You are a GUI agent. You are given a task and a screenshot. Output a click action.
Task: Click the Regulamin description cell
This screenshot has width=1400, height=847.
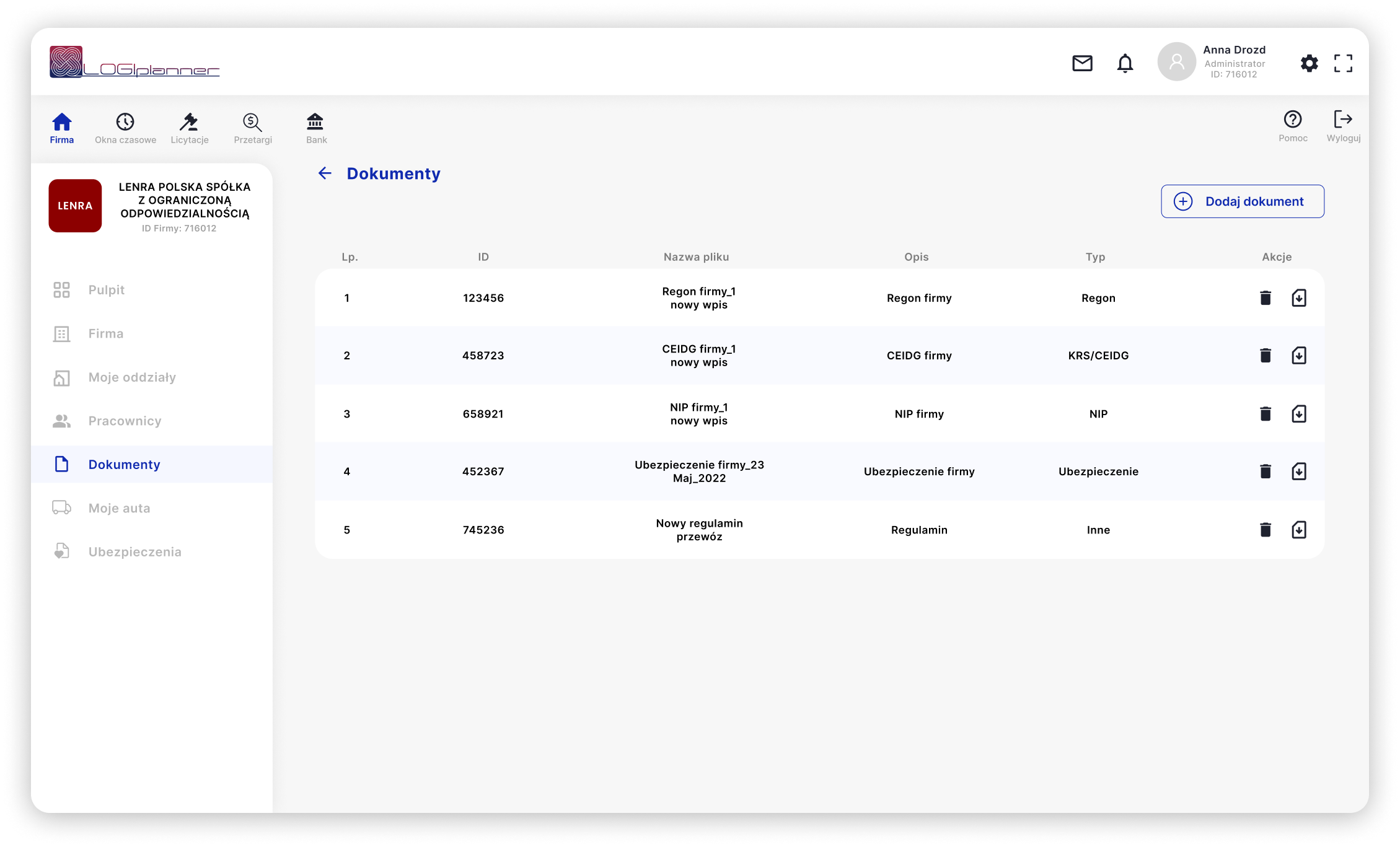919,530
